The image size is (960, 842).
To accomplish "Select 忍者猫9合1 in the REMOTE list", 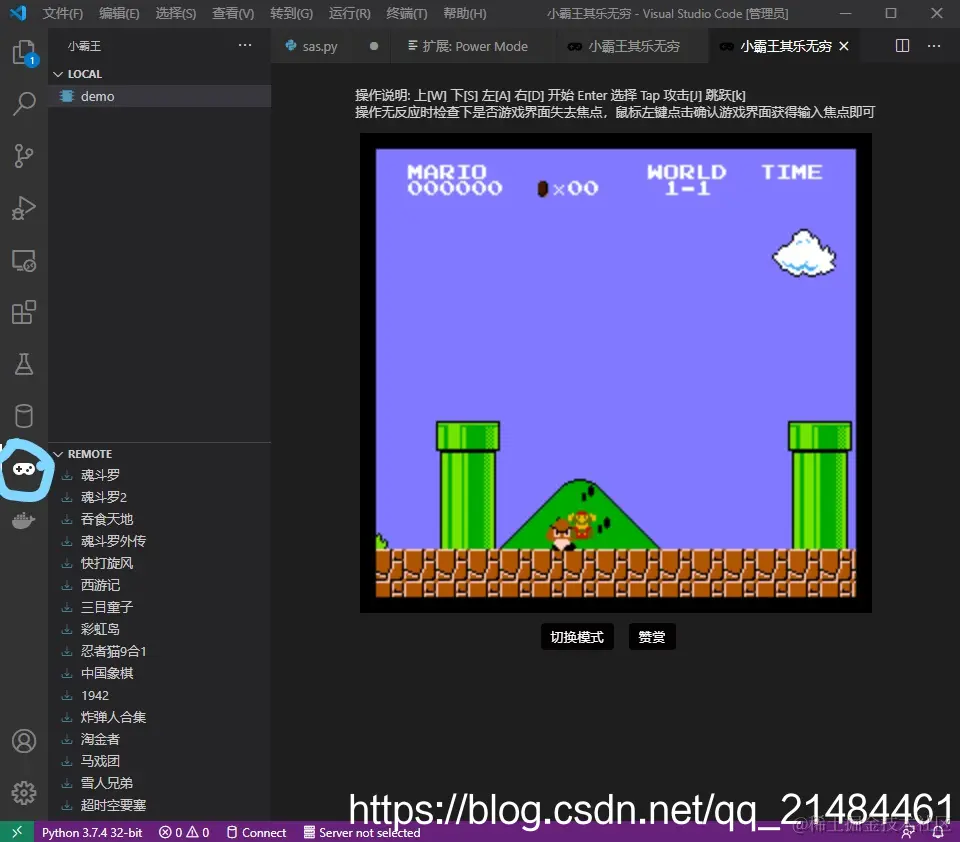I will tap(160, 652).
